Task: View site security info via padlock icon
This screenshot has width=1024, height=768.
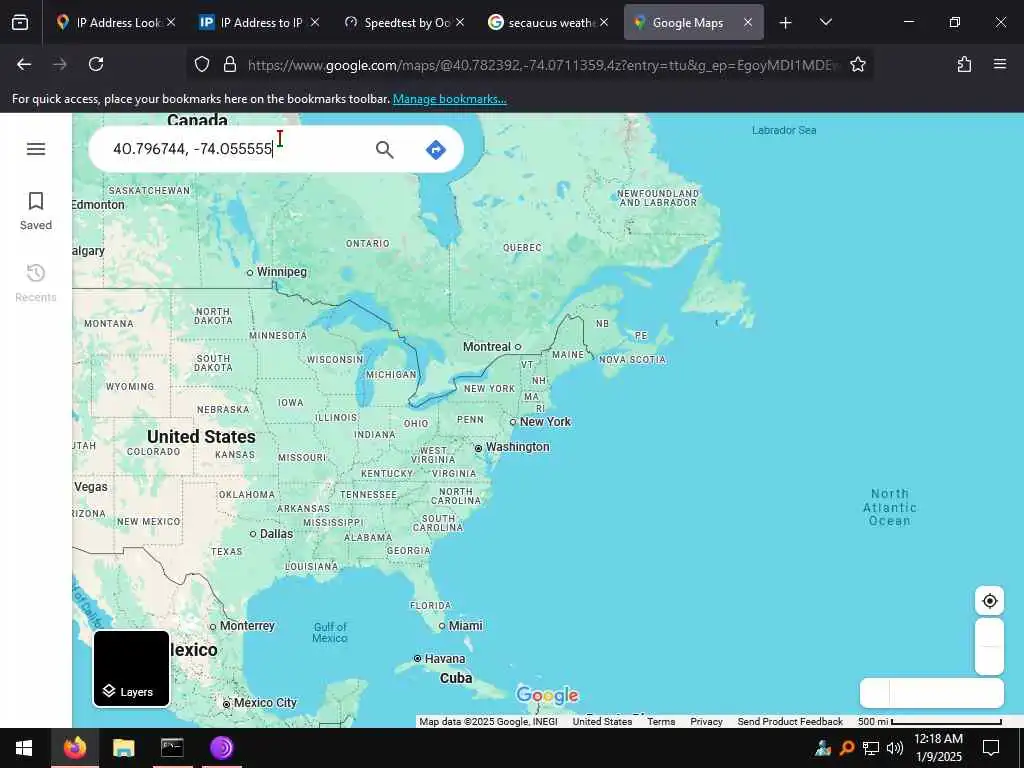Action: point(229,64)
